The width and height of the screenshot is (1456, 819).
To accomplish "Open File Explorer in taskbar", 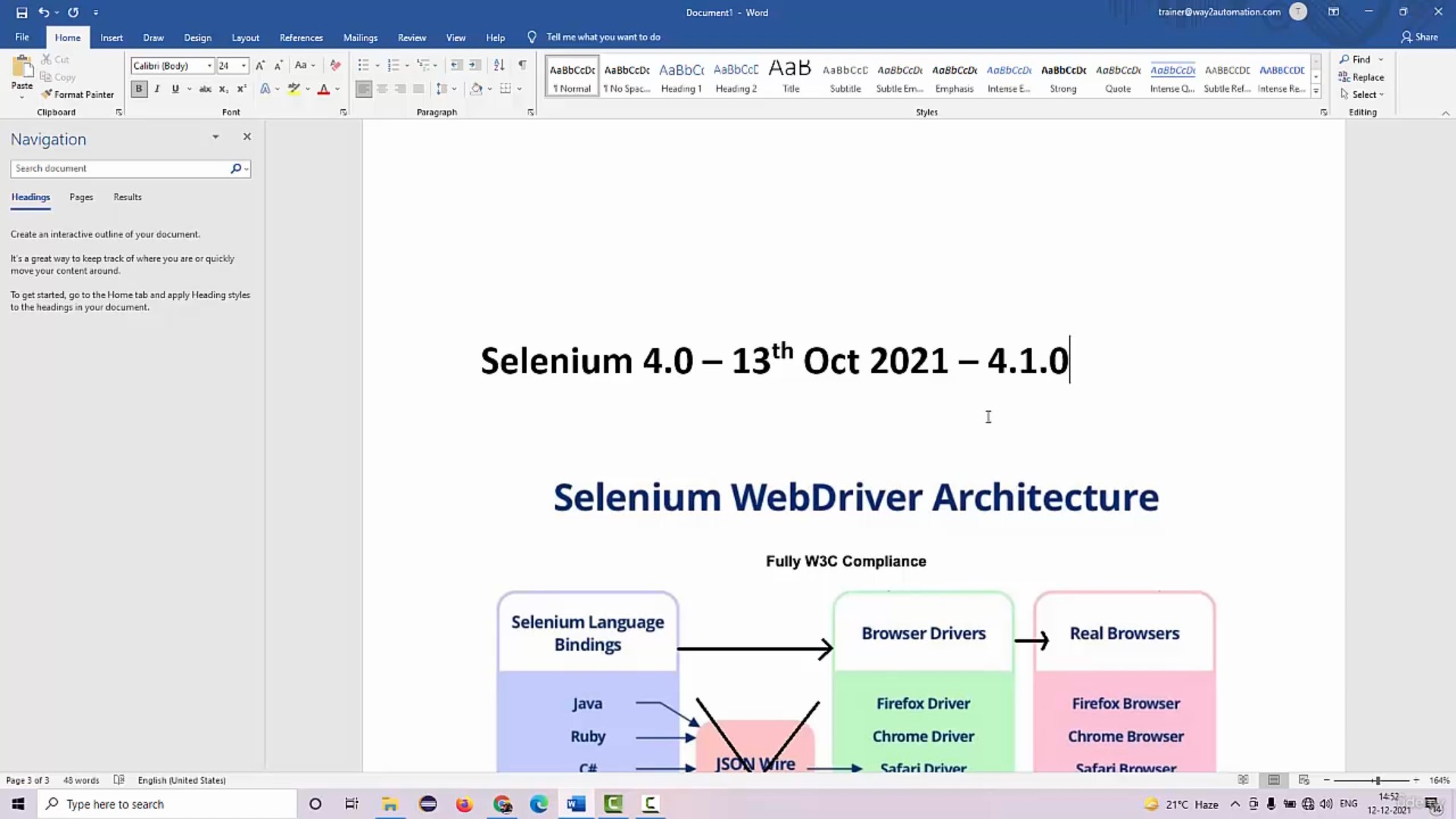I will point(390,804).
